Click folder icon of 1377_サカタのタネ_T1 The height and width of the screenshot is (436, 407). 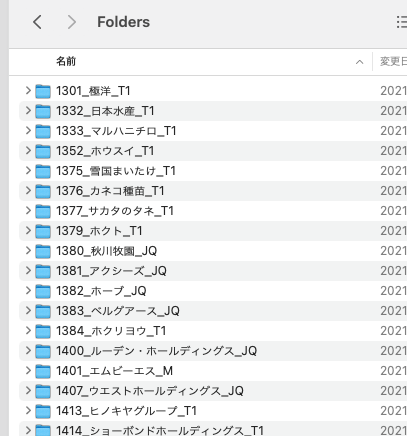pos(43,211)
